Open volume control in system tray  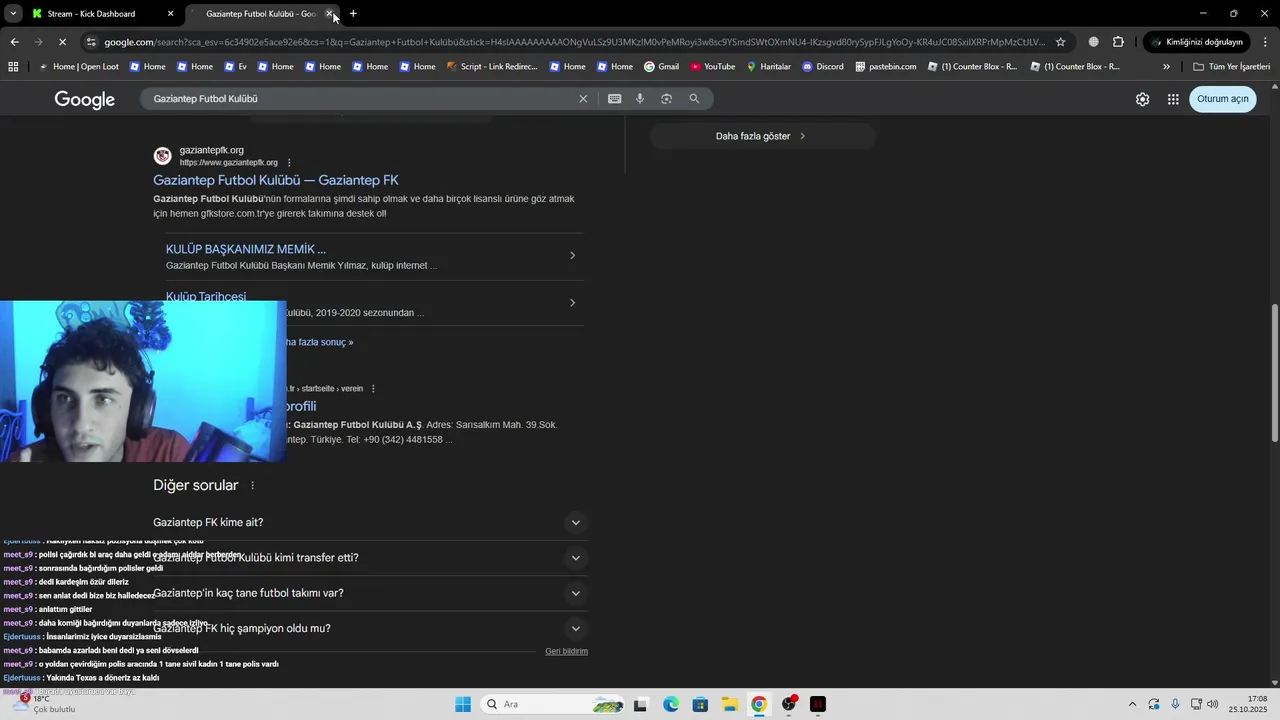point(1213,704)
